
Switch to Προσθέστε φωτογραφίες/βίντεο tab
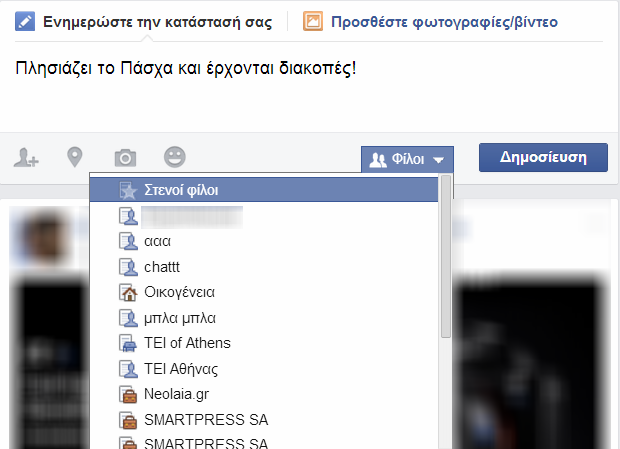coord(444,21)
